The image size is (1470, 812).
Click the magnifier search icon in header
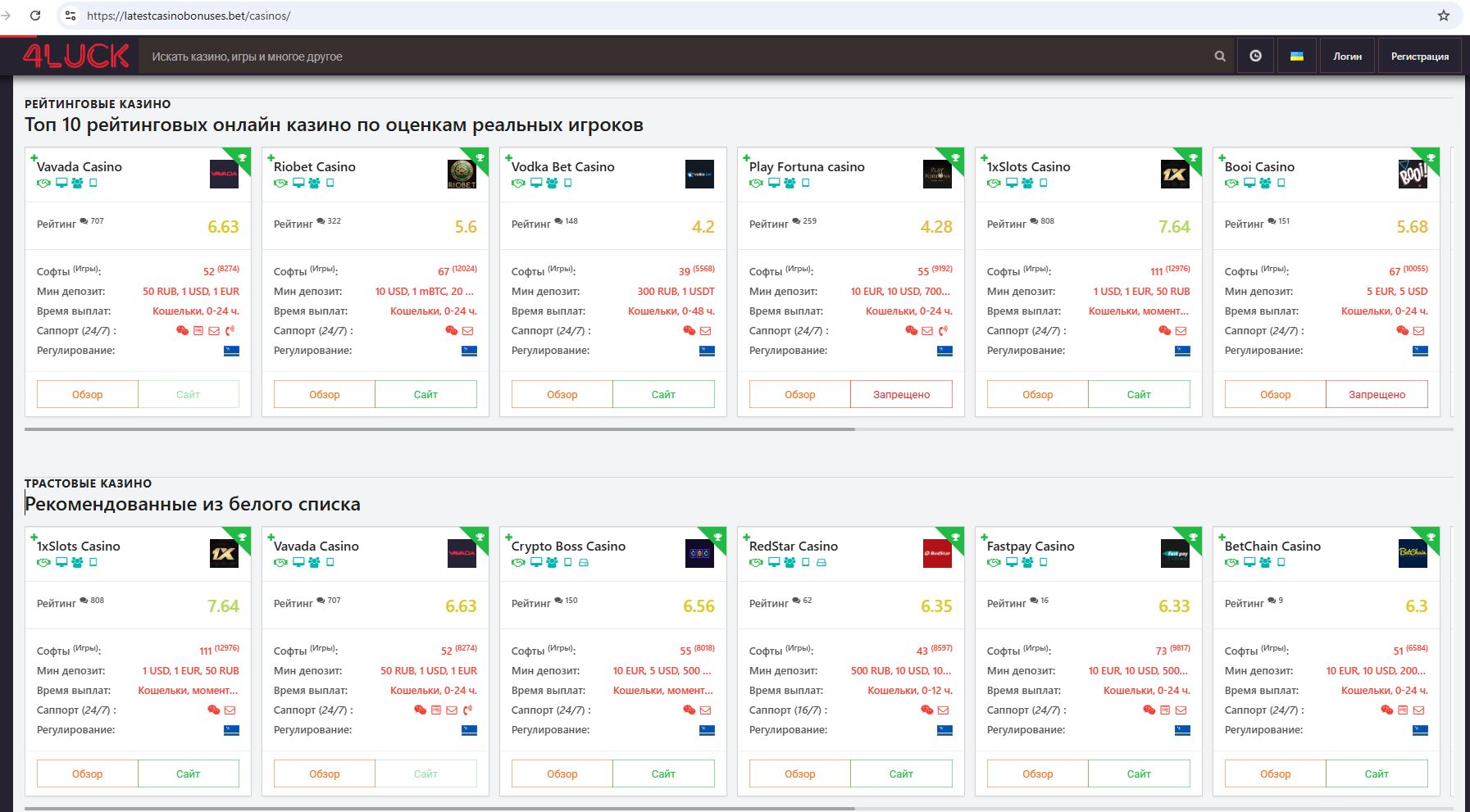[1219, 57]
